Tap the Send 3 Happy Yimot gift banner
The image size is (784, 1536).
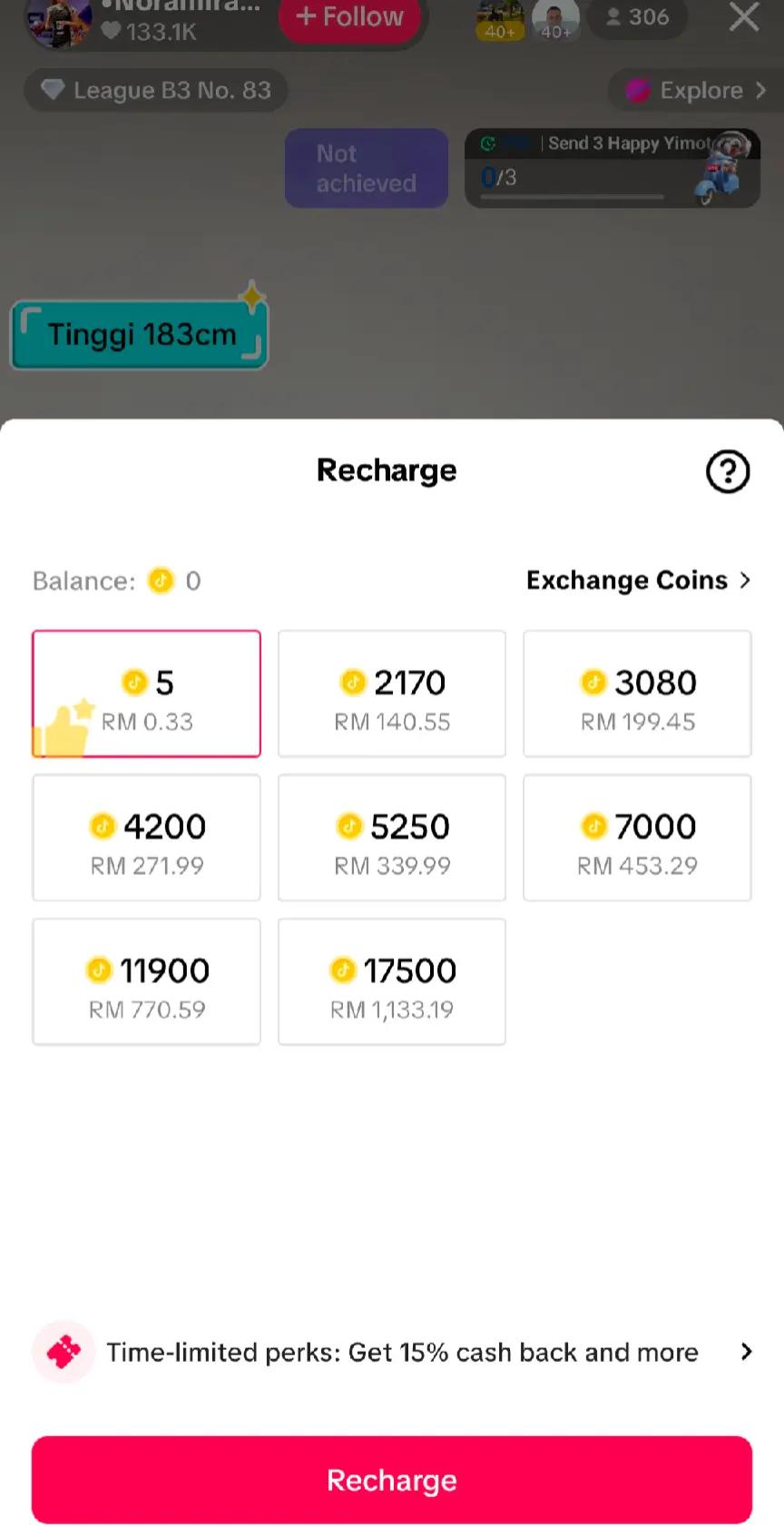pyautogui.click(x=612, y=168)
